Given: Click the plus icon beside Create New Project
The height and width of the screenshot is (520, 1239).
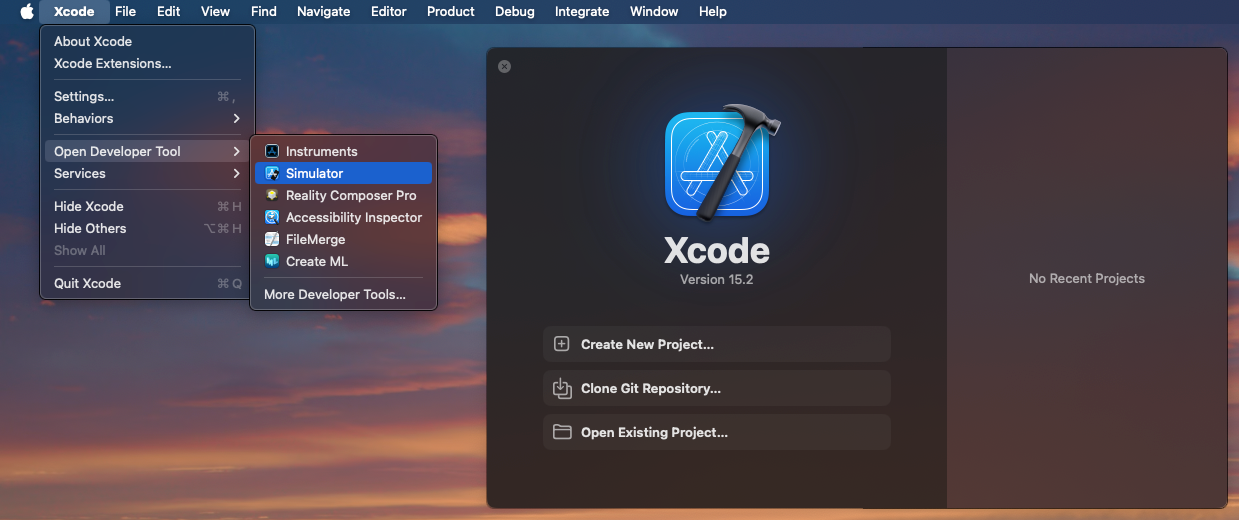Looking at the screenshot, I should [562, 344].
